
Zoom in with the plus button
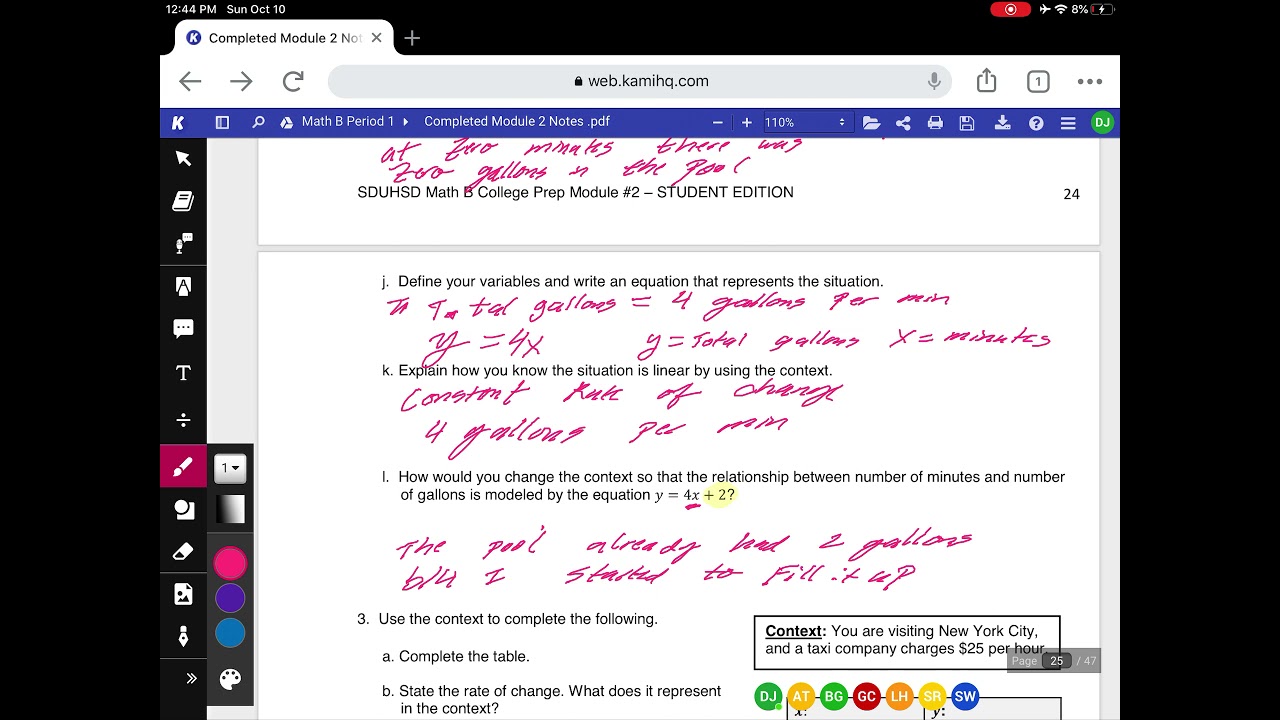746,122
